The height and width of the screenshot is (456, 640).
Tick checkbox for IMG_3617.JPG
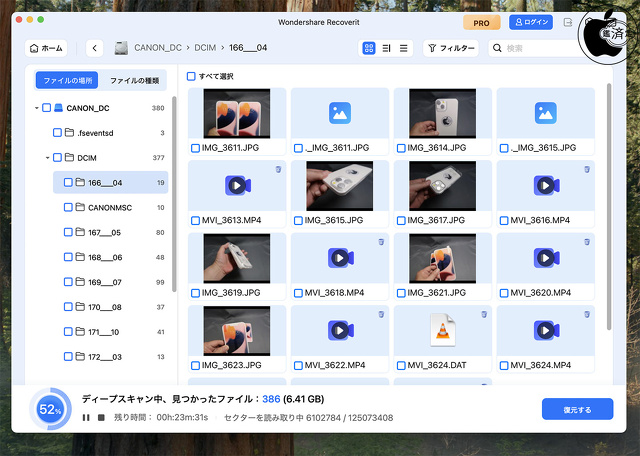[x=401, y=220]
